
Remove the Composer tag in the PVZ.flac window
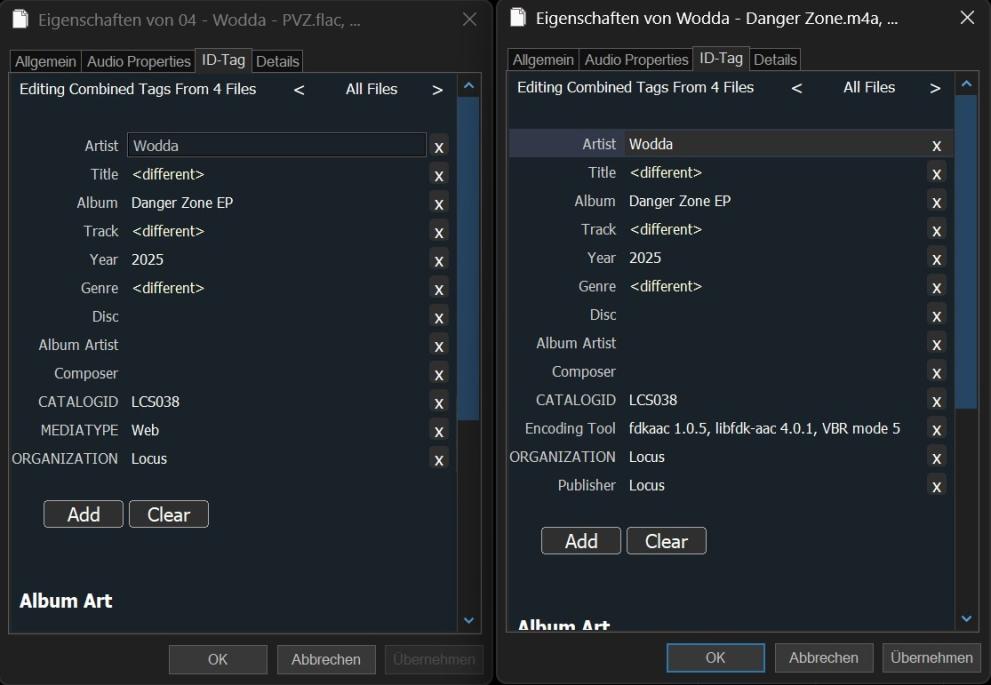coord(438,374)
